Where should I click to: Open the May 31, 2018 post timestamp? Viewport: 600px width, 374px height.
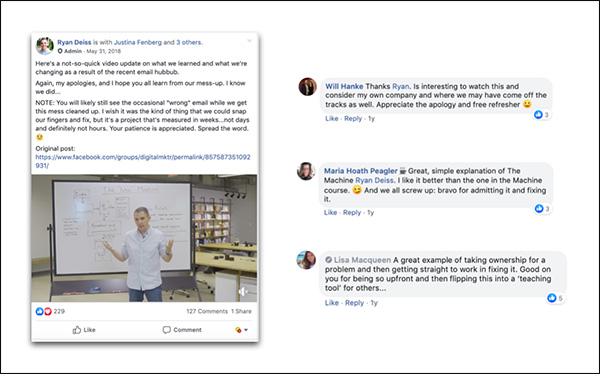tap(103, 51)
